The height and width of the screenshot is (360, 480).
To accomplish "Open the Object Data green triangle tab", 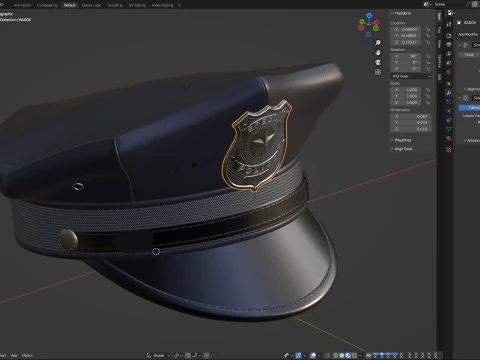I will tap(449, 129).
